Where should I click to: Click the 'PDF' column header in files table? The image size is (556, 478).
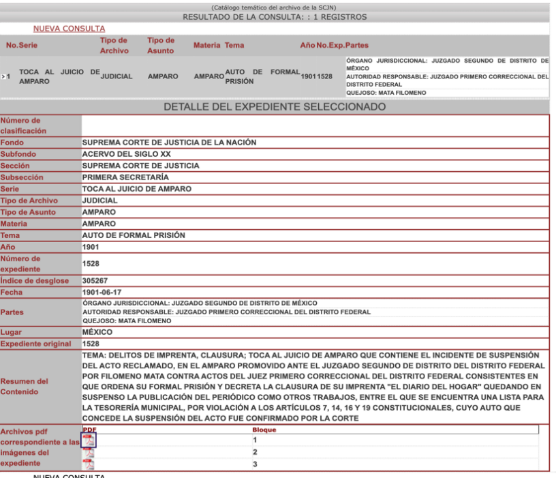pyautogui.click(x=89, y=430)
